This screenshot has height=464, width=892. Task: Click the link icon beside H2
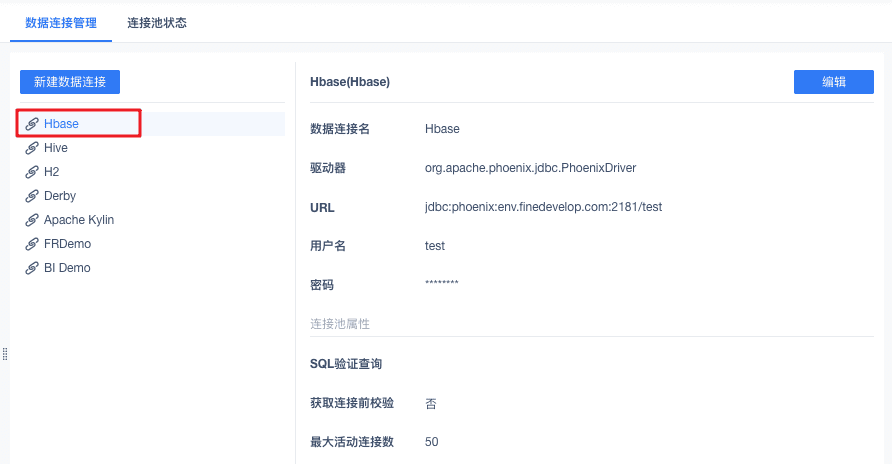click(33, 172)
